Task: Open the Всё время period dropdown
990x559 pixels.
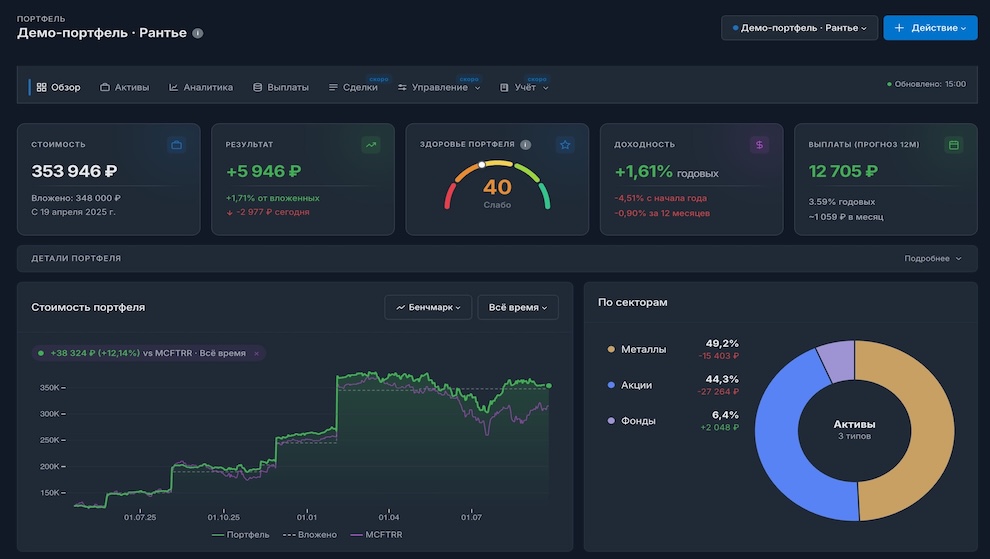Action: click(518, 308)
